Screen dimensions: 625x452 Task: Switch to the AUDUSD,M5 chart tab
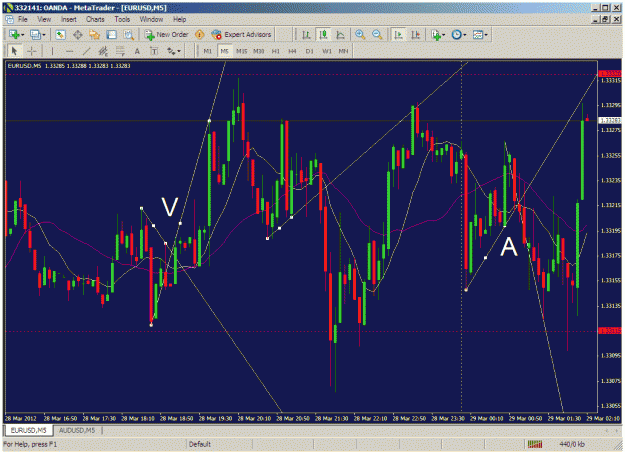point(77,430)
